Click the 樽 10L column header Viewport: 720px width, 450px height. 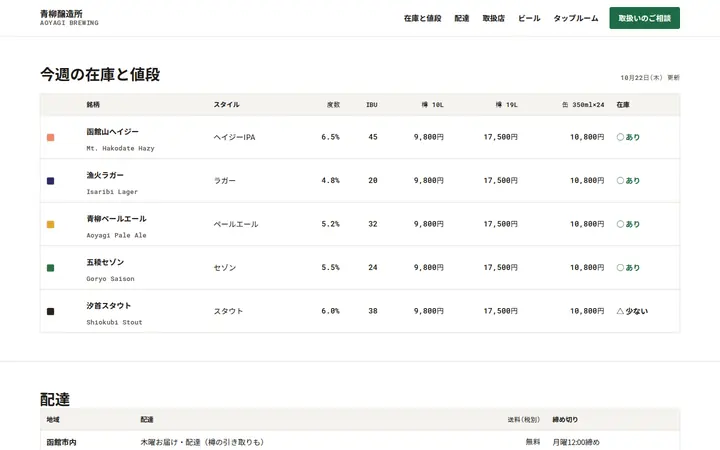click(433, 105)
